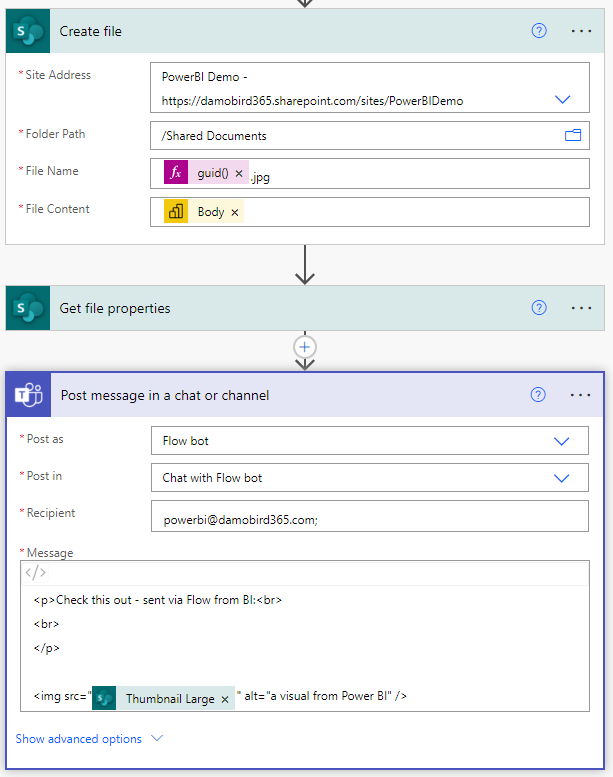Expand the Get file properties action header
Screen dimensions: 613x777
[305, 308]
